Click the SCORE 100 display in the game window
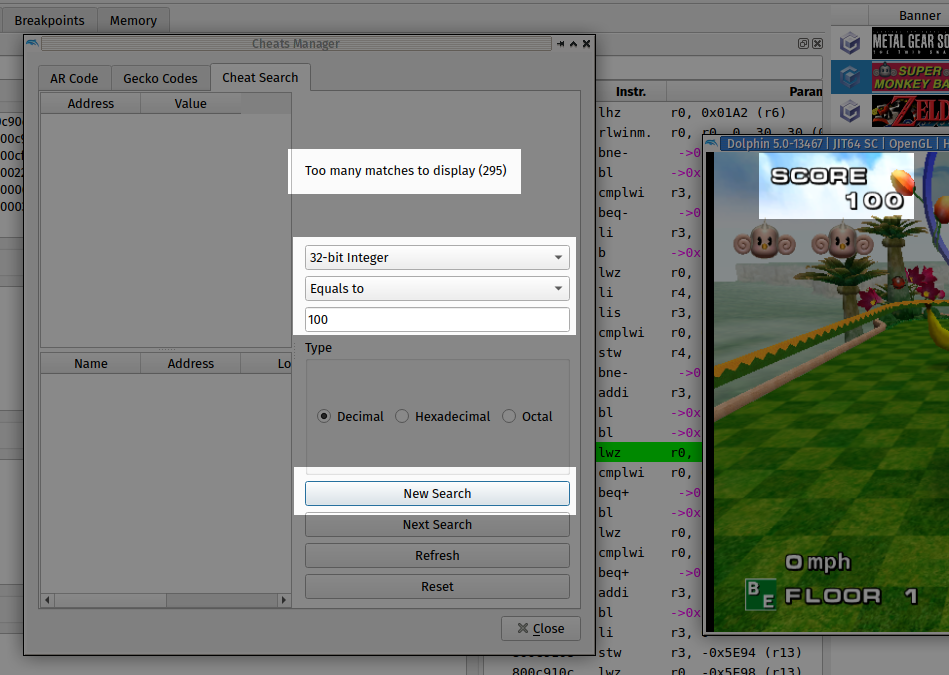 click(838, 188)
